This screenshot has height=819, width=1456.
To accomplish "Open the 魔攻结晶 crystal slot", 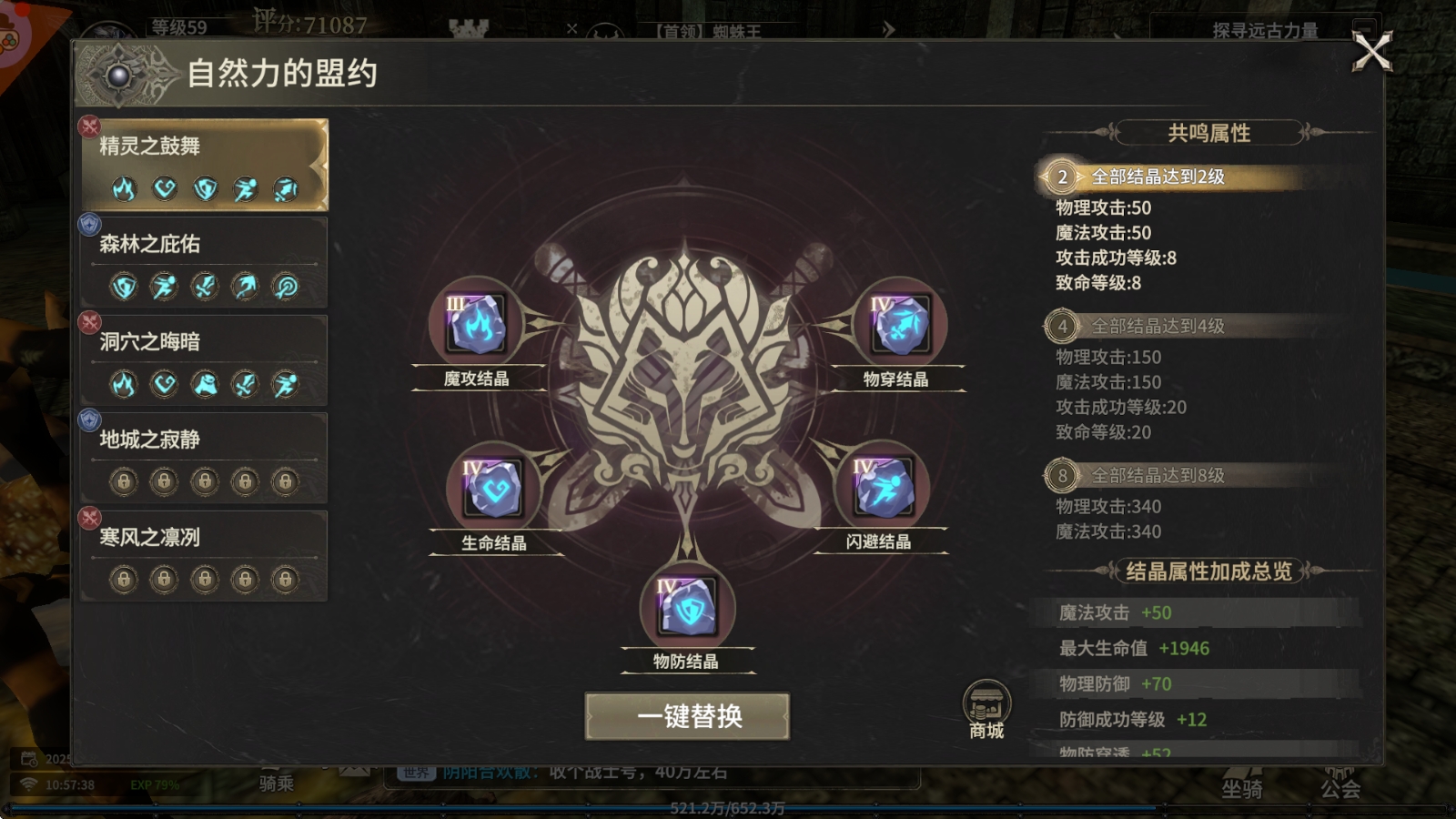I will (x=476, y=324).
